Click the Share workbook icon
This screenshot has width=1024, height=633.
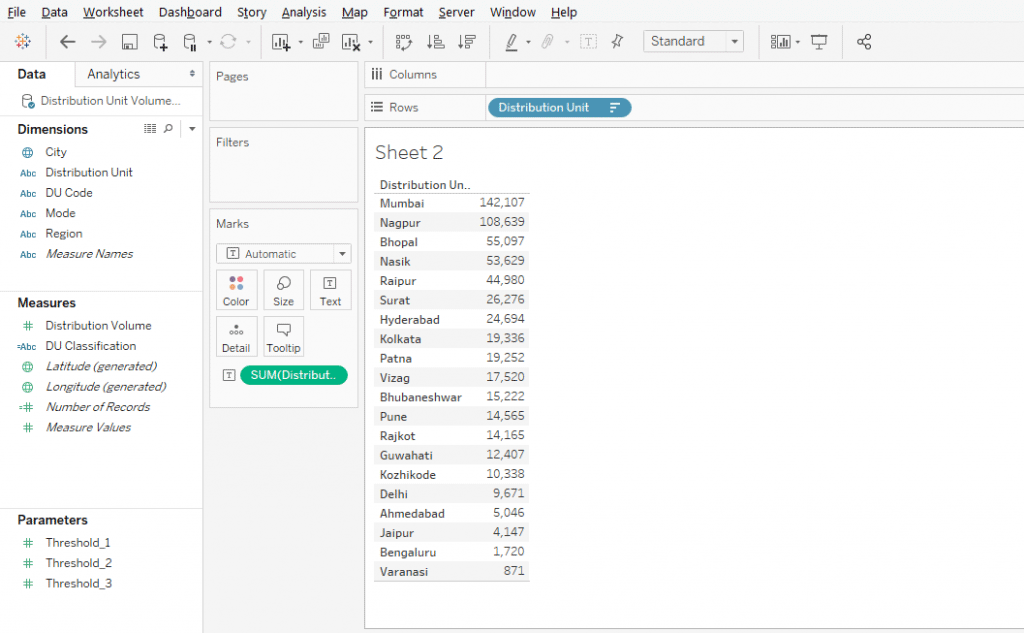(863, 42)
